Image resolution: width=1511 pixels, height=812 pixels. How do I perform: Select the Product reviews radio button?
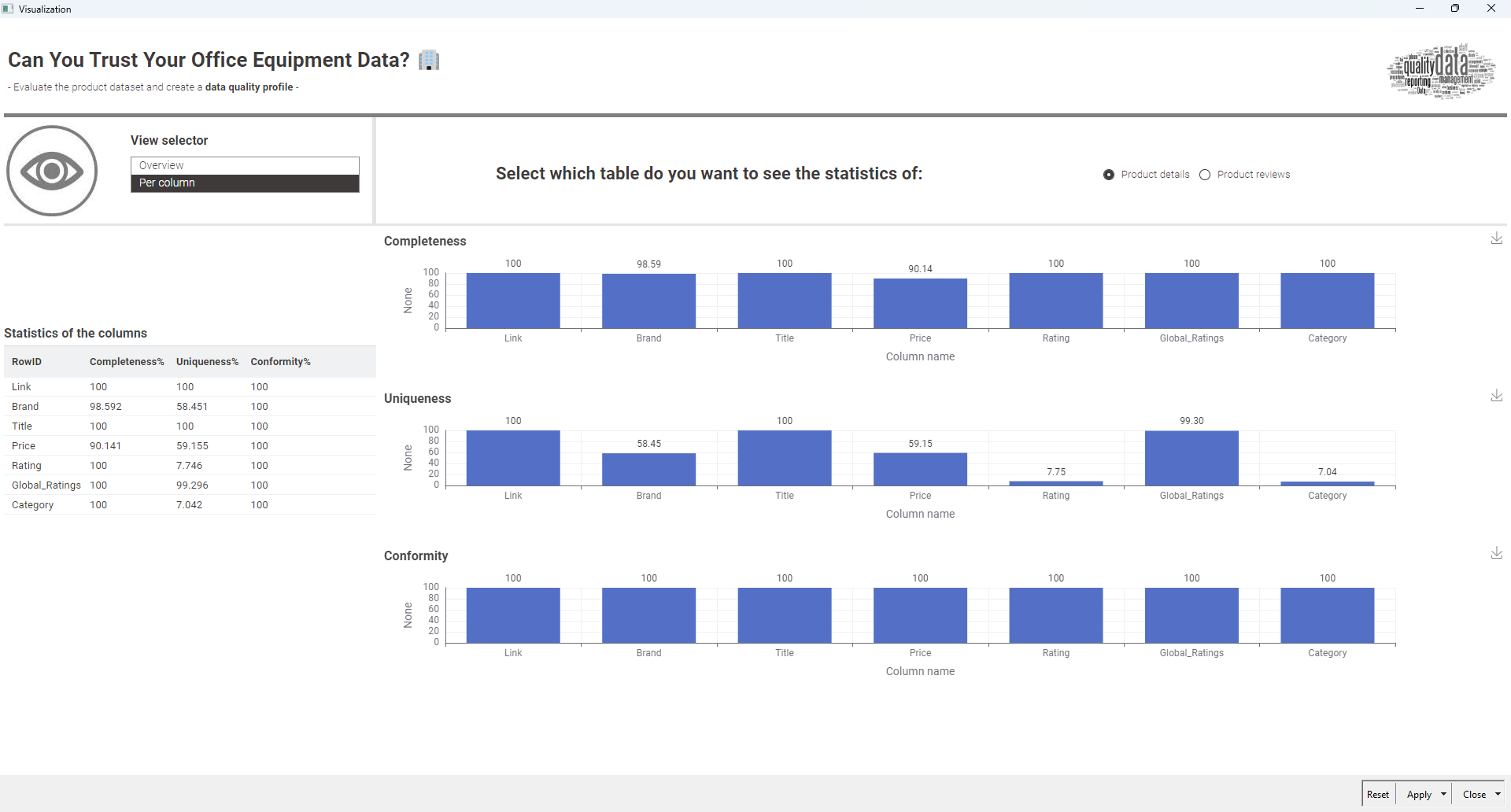pos(1205,175)
